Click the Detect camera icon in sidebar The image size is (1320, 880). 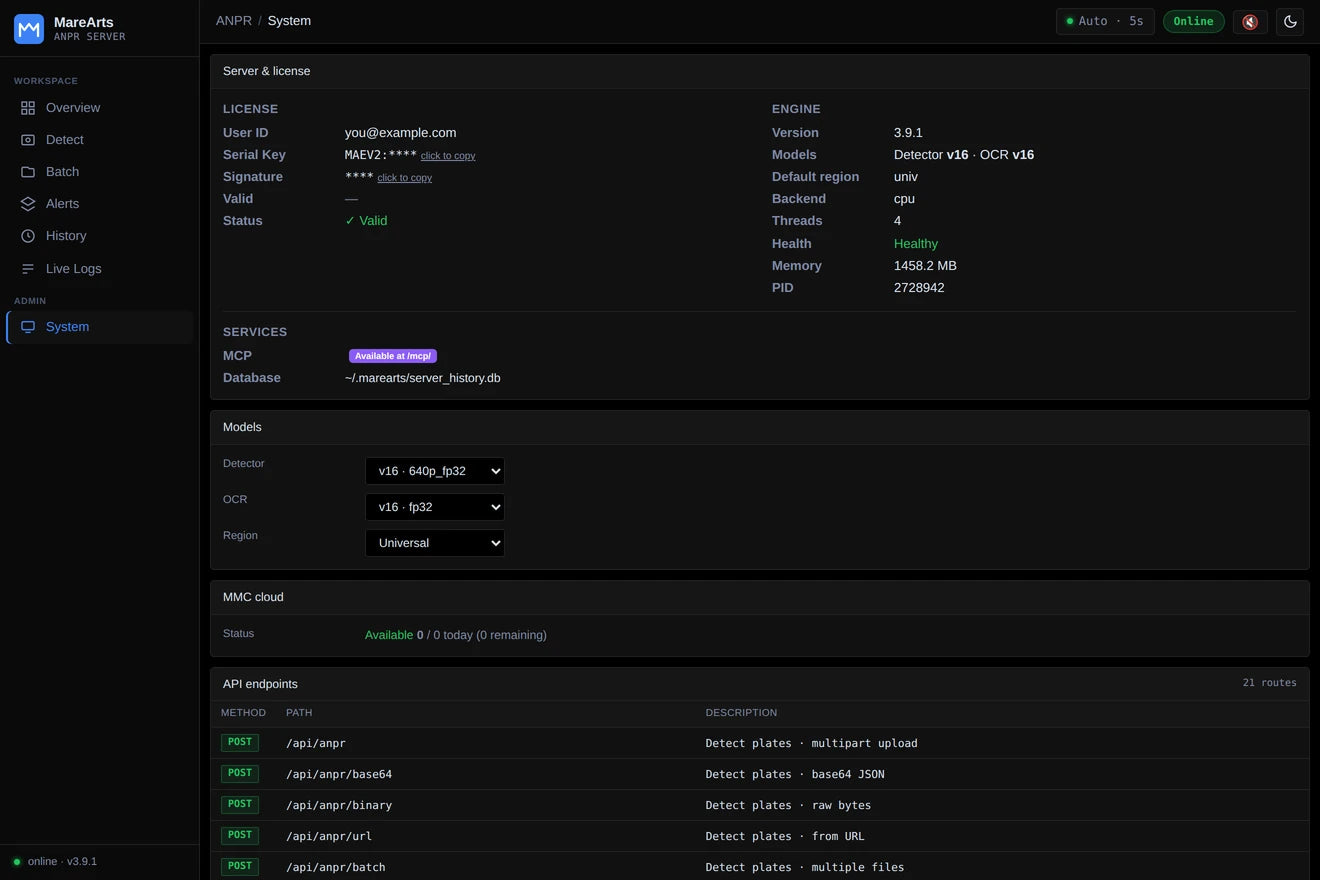[x=28, y=140]
